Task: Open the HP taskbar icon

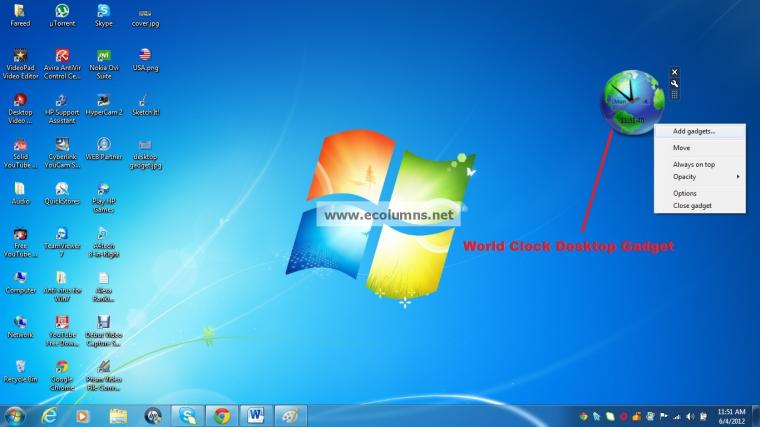Action: coord(153,416)
